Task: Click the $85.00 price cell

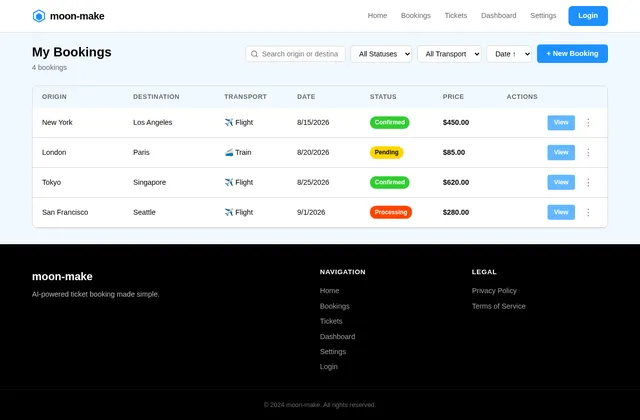Action: 453,152
